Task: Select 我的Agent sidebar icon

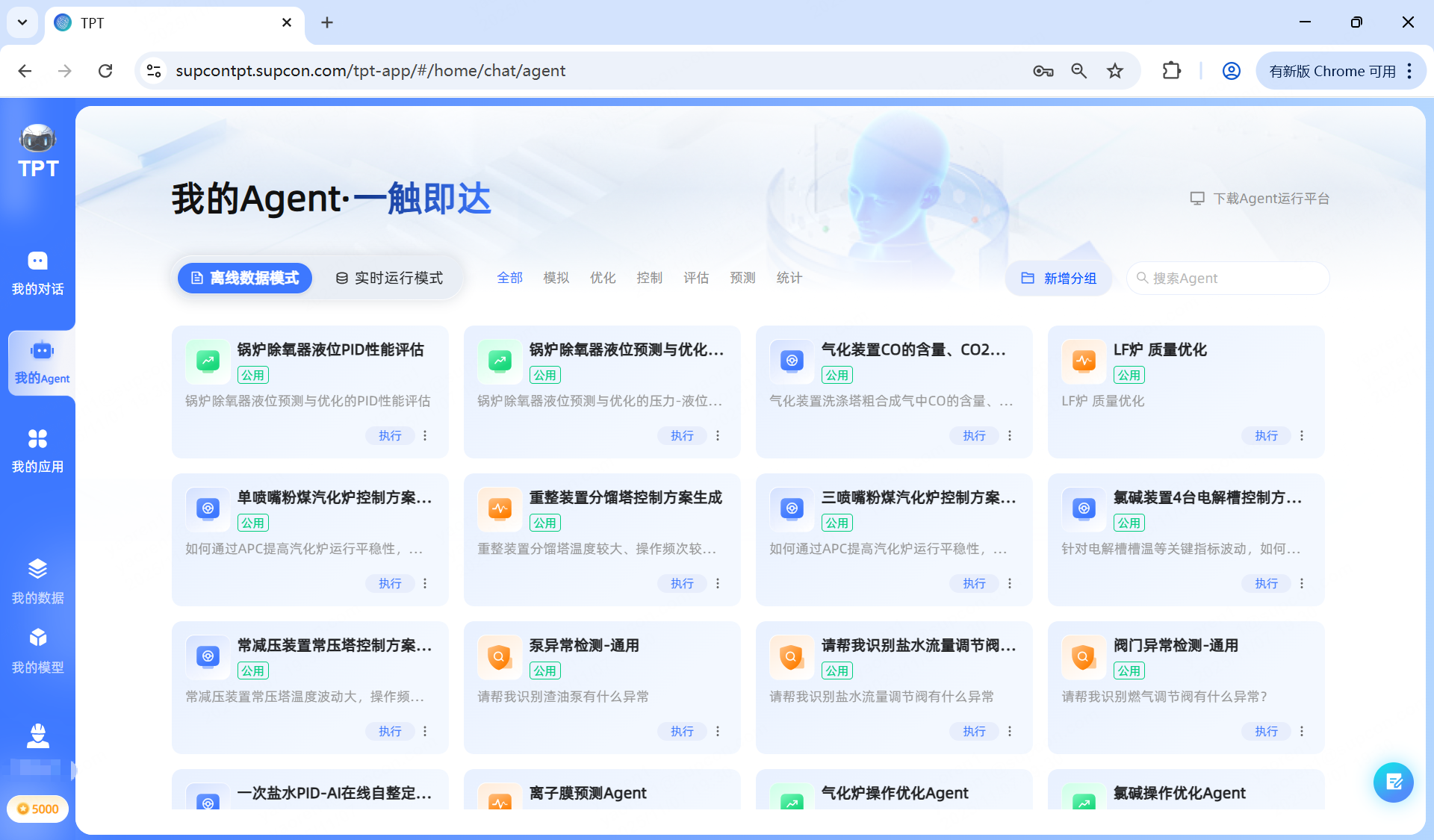Action: [x=40, y=362]
